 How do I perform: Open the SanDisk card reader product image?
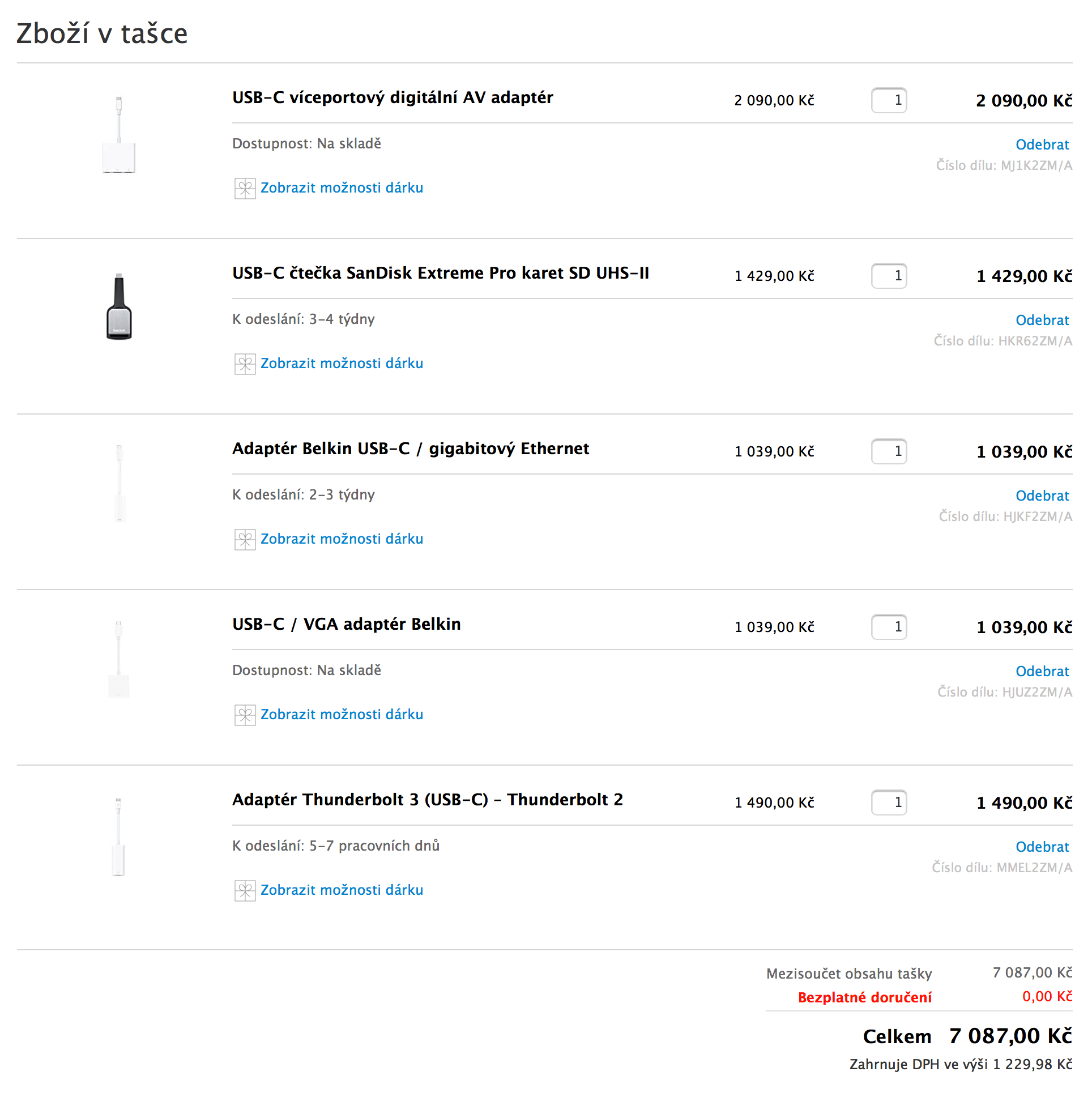coord(119,307)
